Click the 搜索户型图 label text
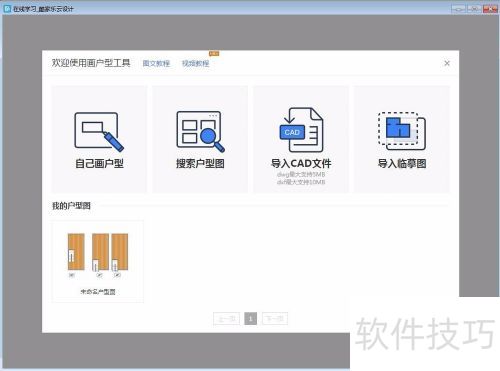This screenshot has width=500, height=371. (200, 164)
